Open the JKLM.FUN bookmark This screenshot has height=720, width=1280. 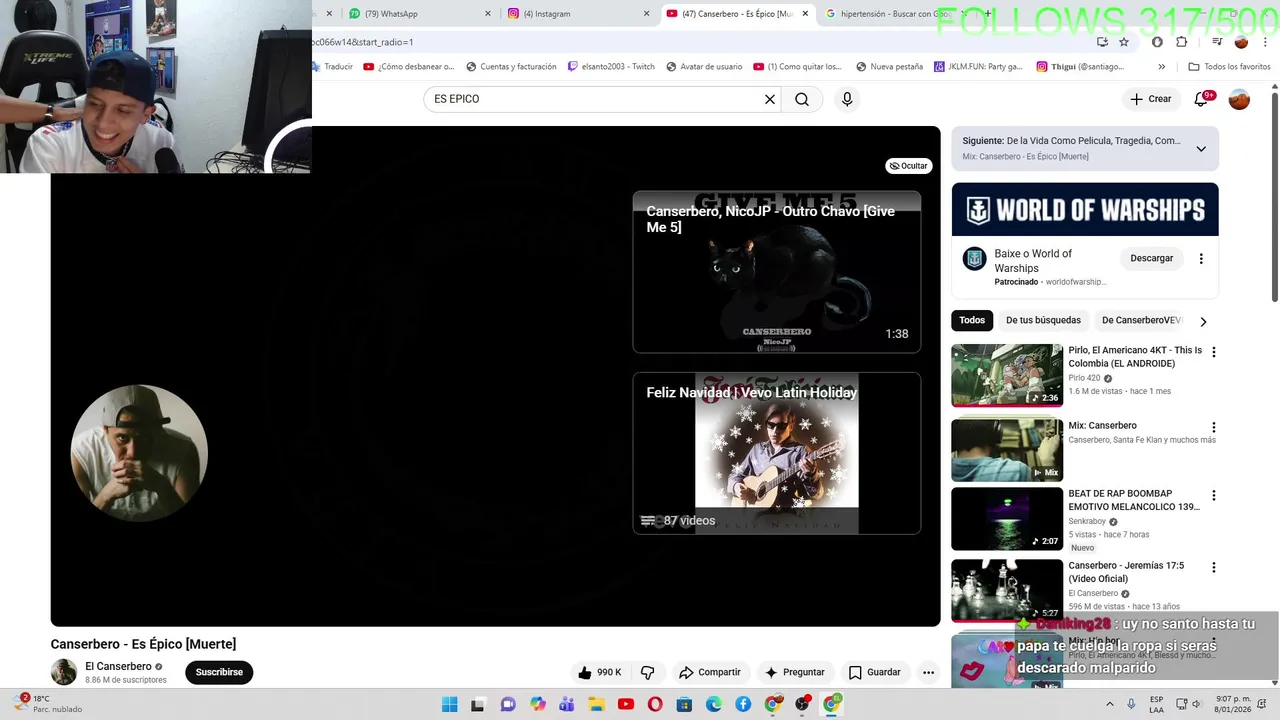click(978, 67)
